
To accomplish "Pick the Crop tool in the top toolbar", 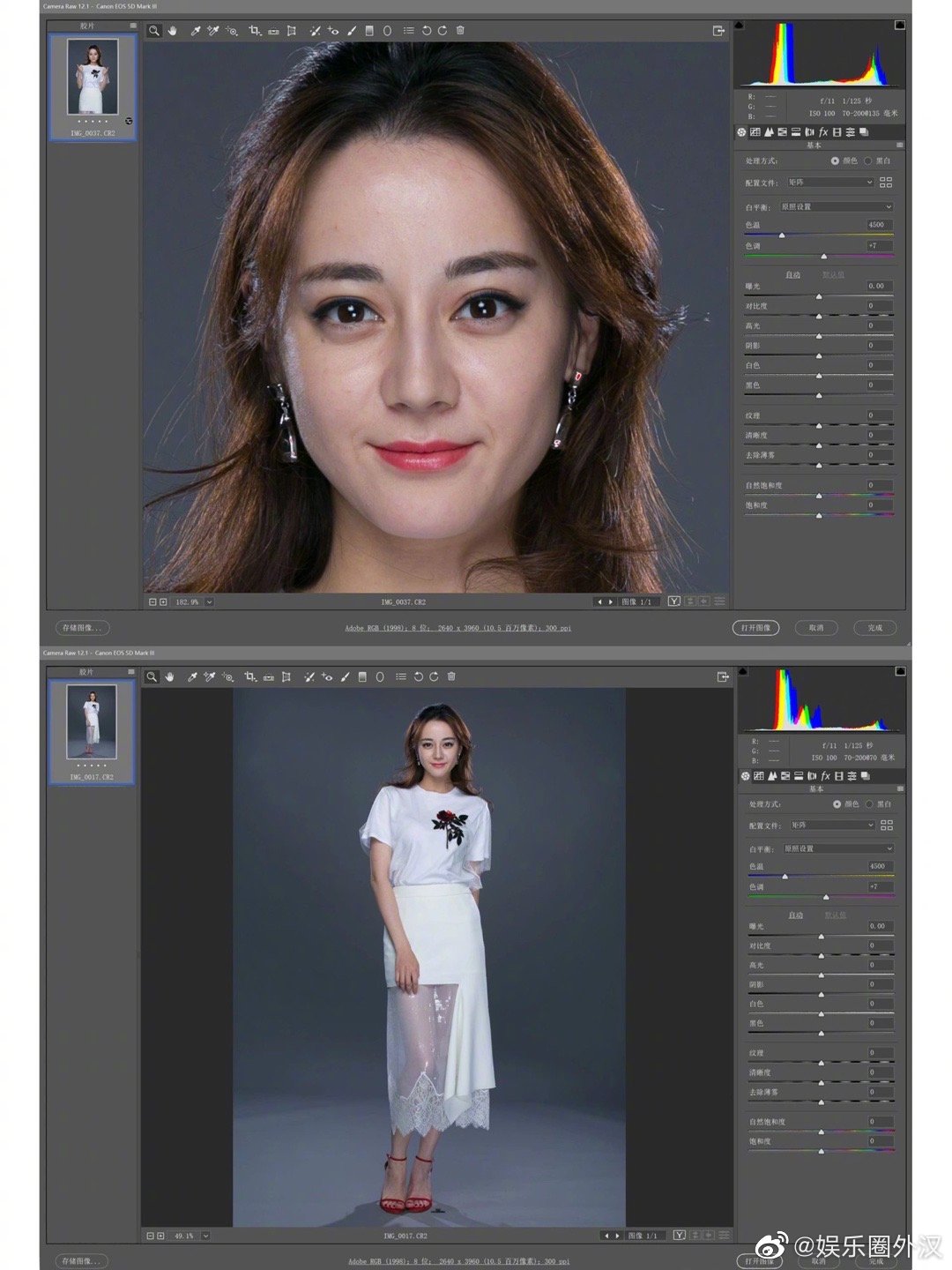I will click(x=255, y=31).
